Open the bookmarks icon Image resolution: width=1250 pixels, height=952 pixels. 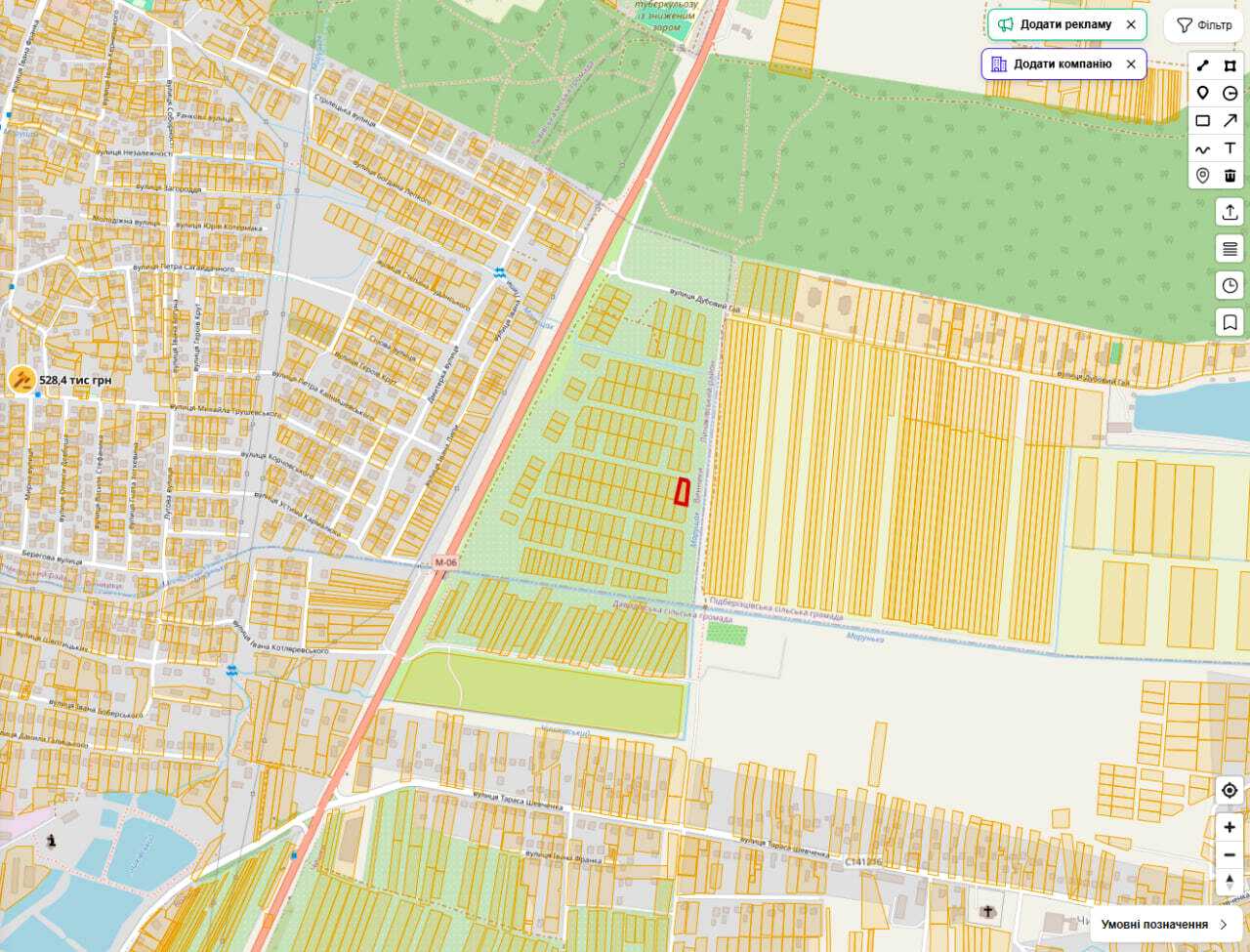tap(1229, 322)
